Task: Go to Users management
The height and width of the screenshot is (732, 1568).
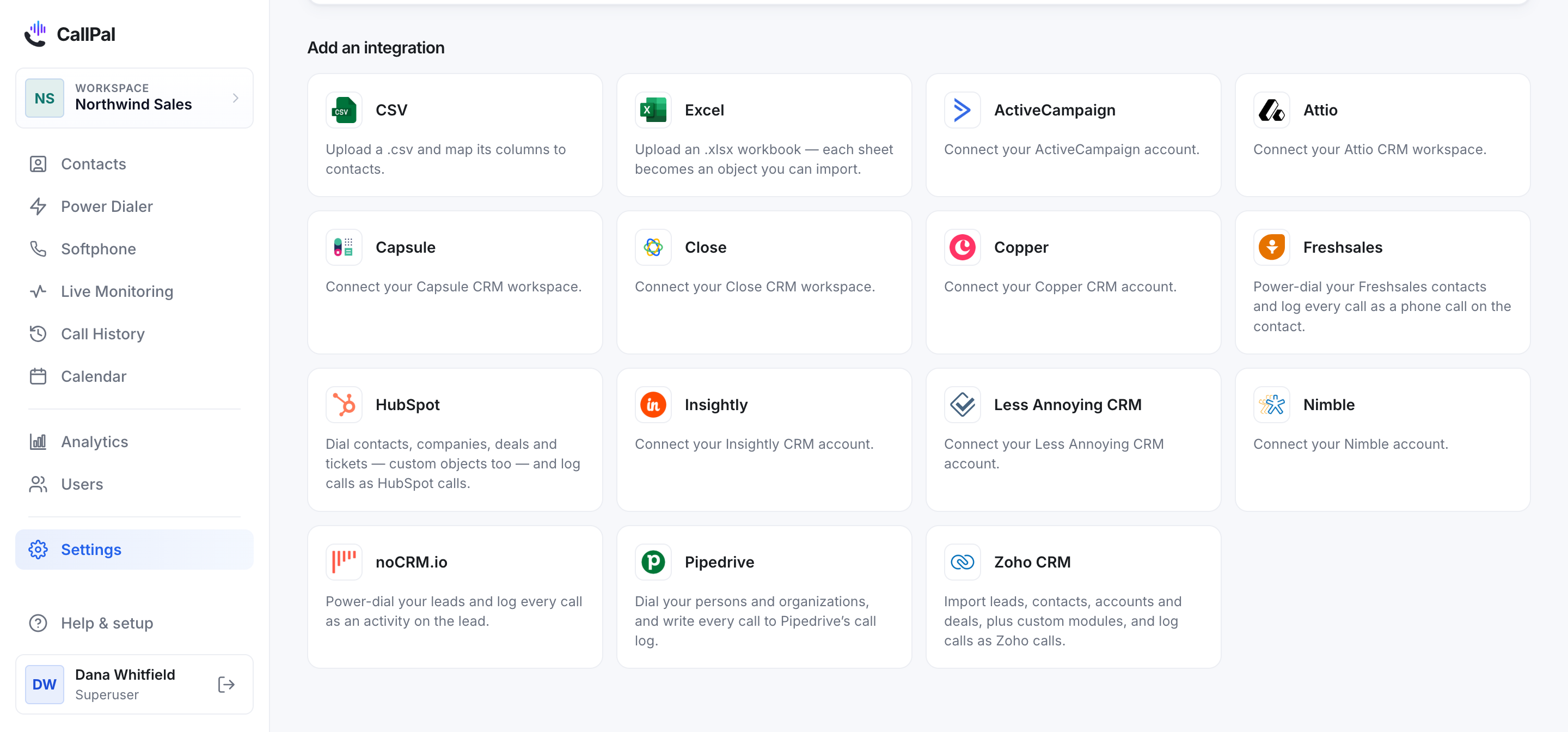Action: 134,484
